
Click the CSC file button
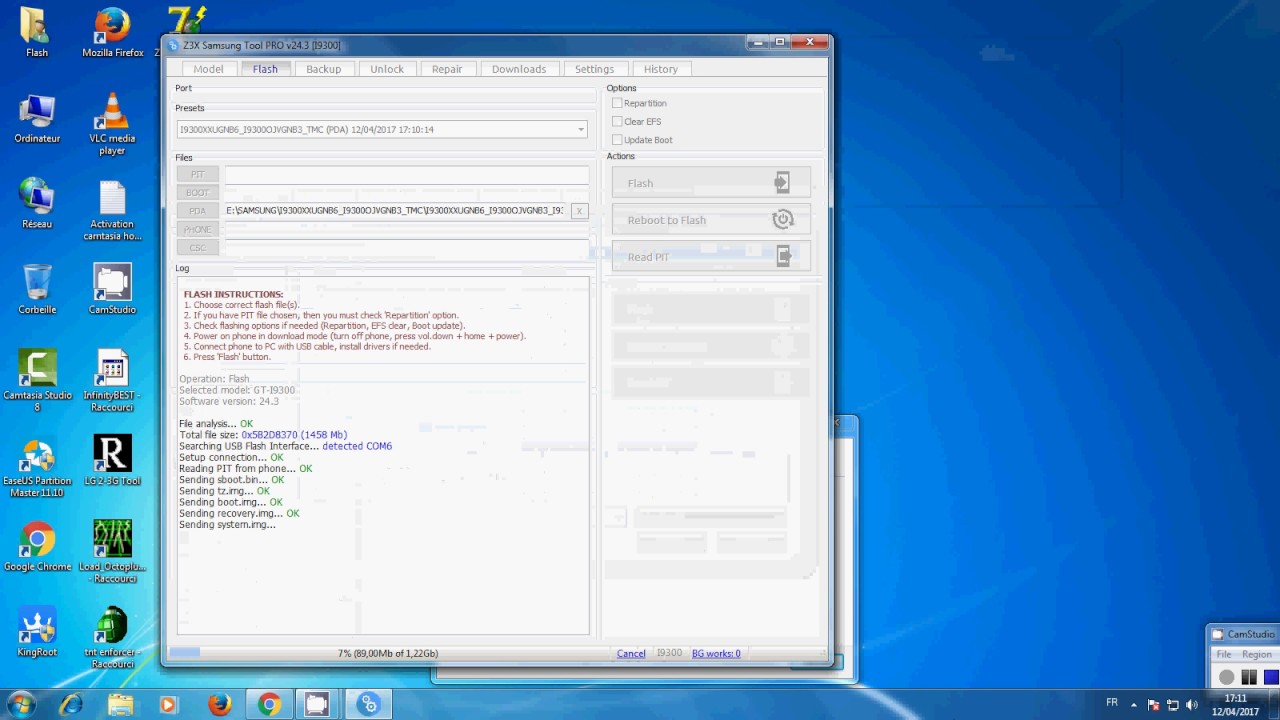[197, 247]
